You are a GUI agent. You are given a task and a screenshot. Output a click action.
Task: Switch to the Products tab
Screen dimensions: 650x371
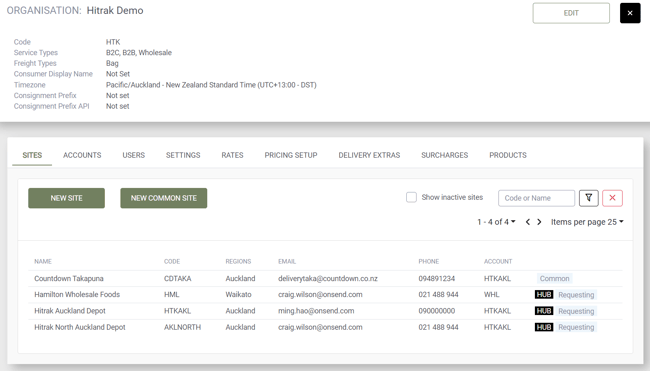click(x=508, y=155)
